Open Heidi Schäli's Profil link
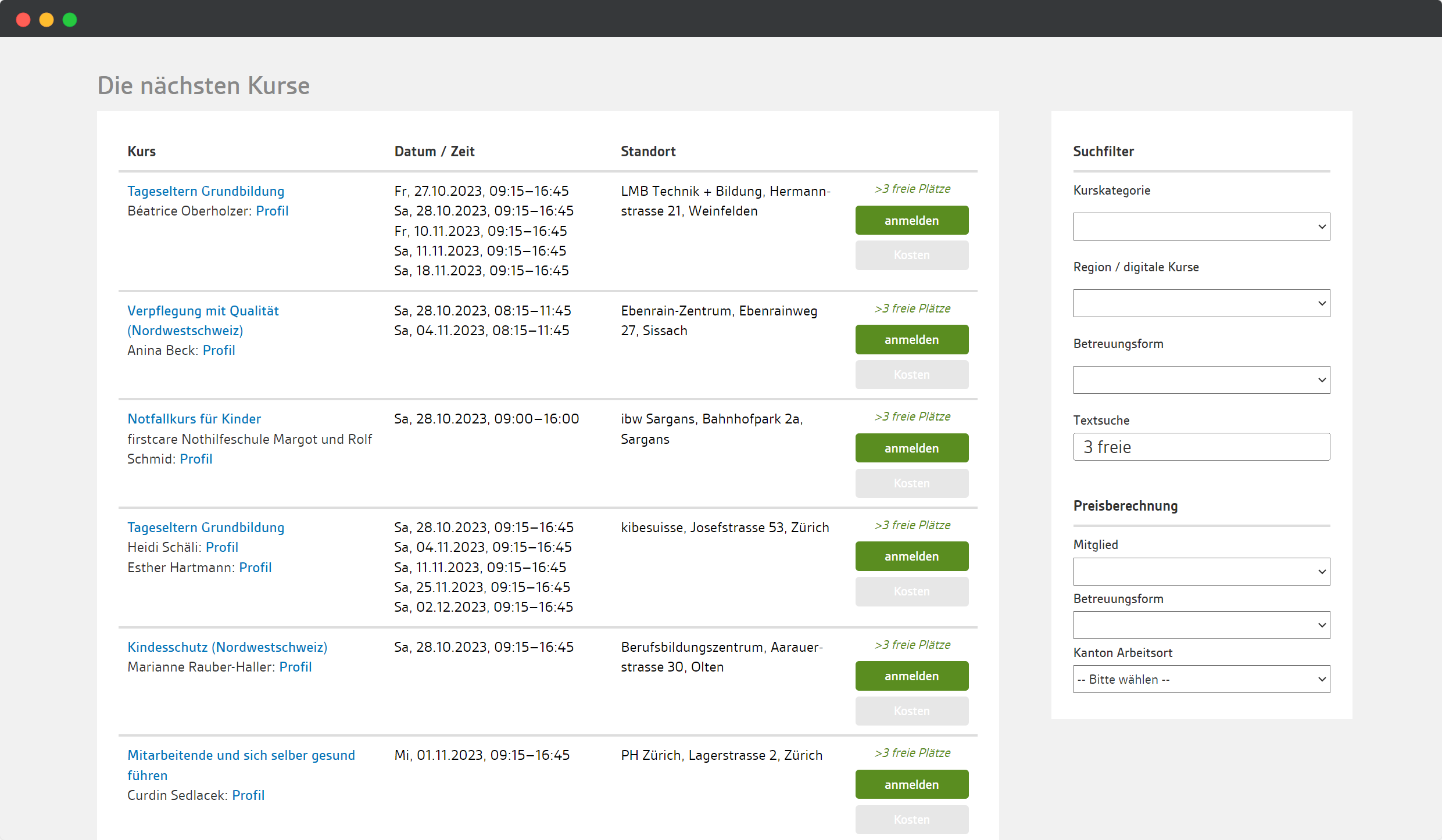The image size is (1442, 840). 222,547
